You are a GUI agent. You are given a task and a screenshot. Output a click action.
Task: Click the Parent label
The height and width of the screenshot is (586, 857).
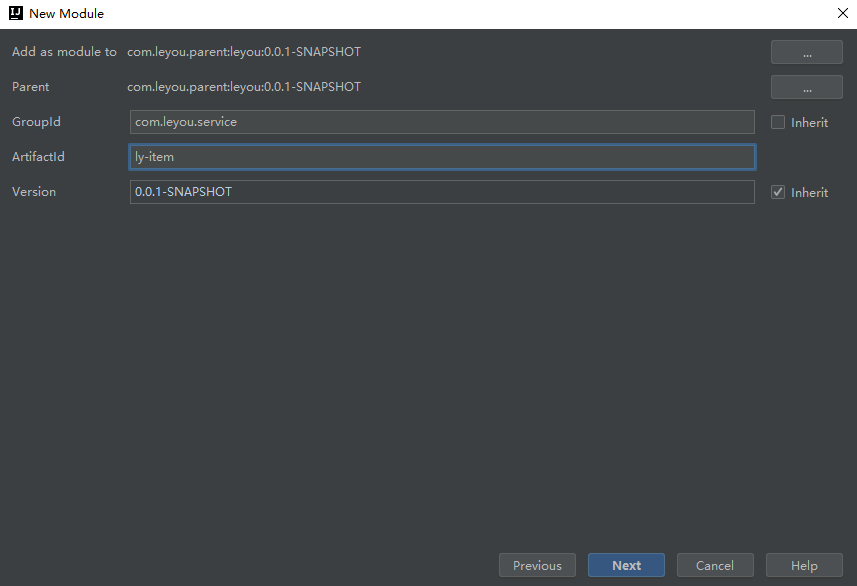pos(31,86)
